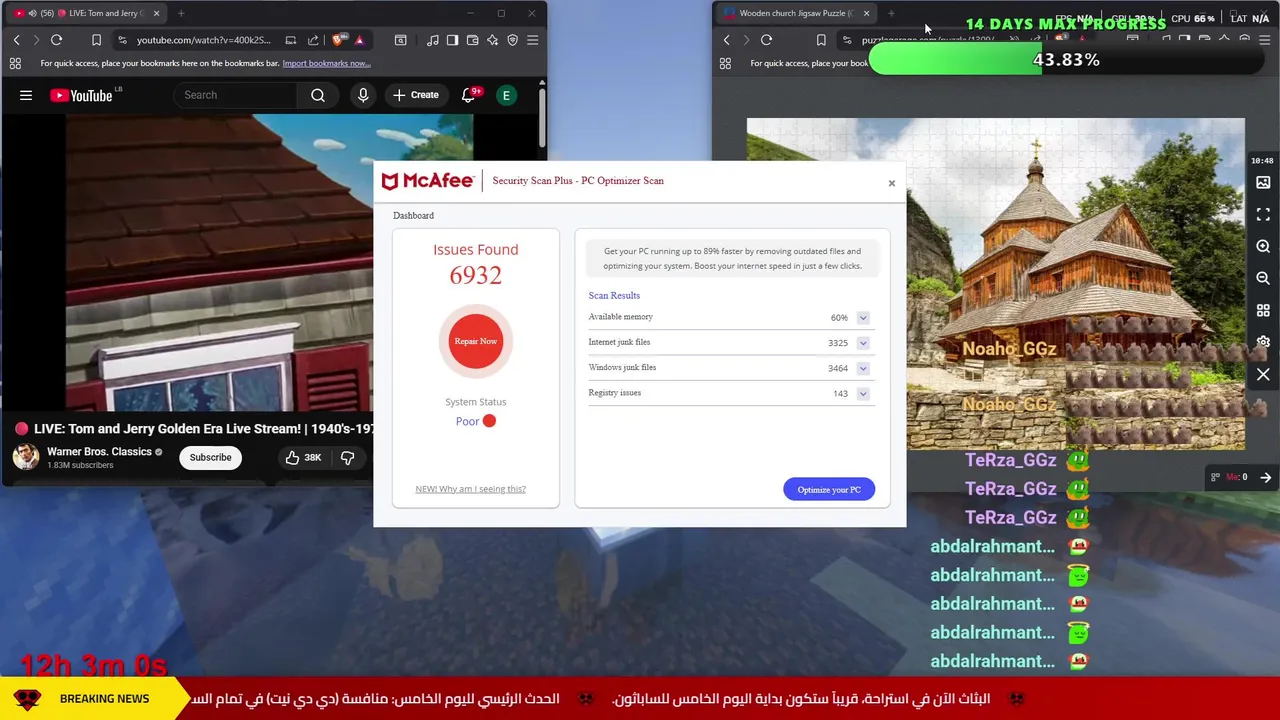This screenshot has height=720, width=1280.
Task: Reload the YouTube page
Action: tap(56, 40)
